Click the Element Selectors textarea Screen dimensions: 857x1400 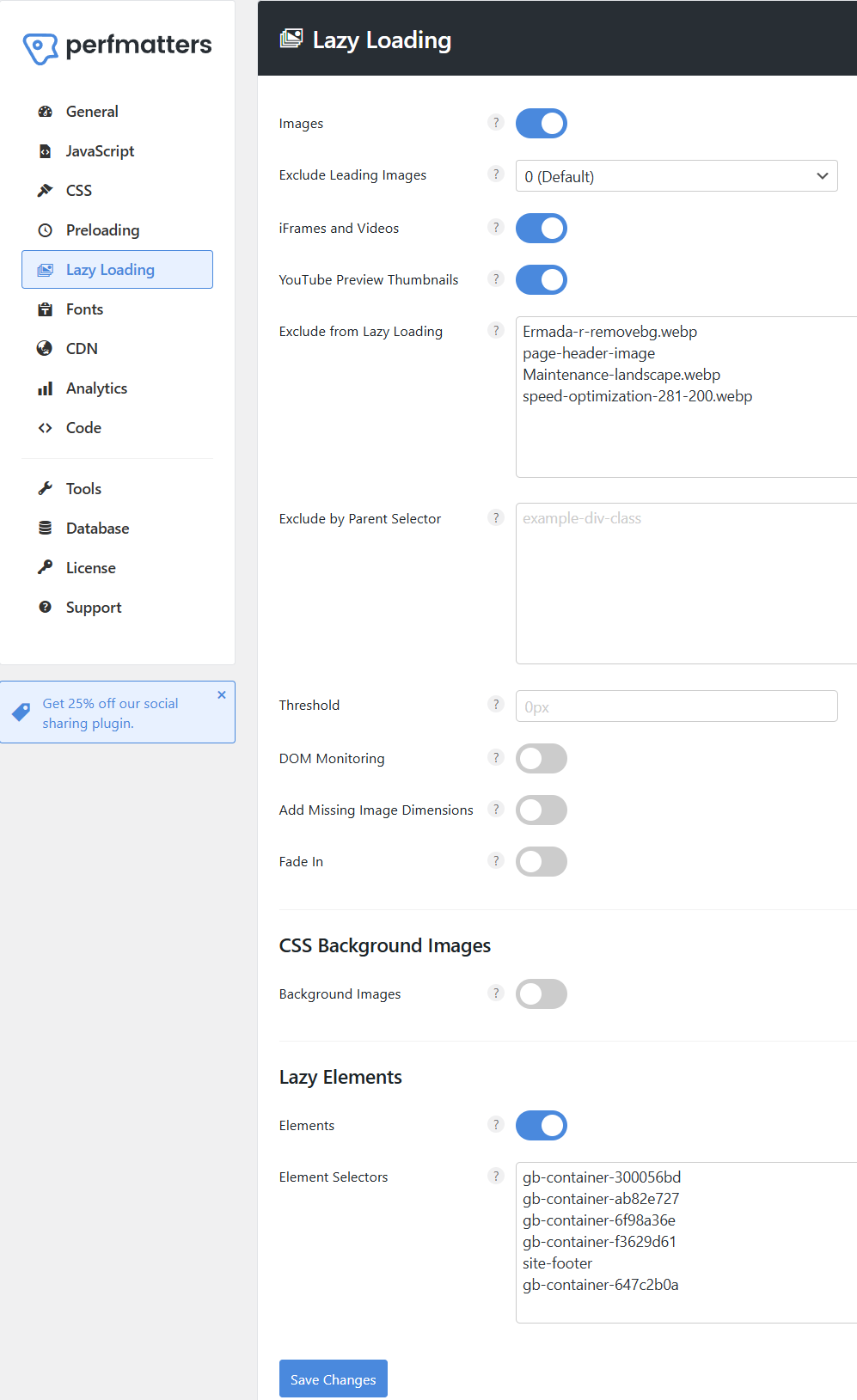[x=686, y=1243]
